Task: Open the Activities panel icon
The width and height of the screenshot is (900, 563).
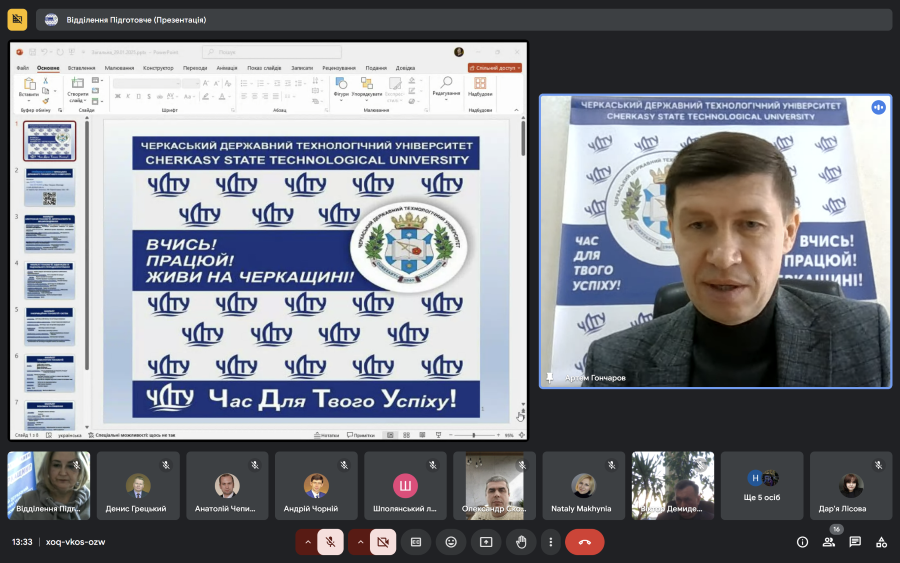Action: point(881,542)
